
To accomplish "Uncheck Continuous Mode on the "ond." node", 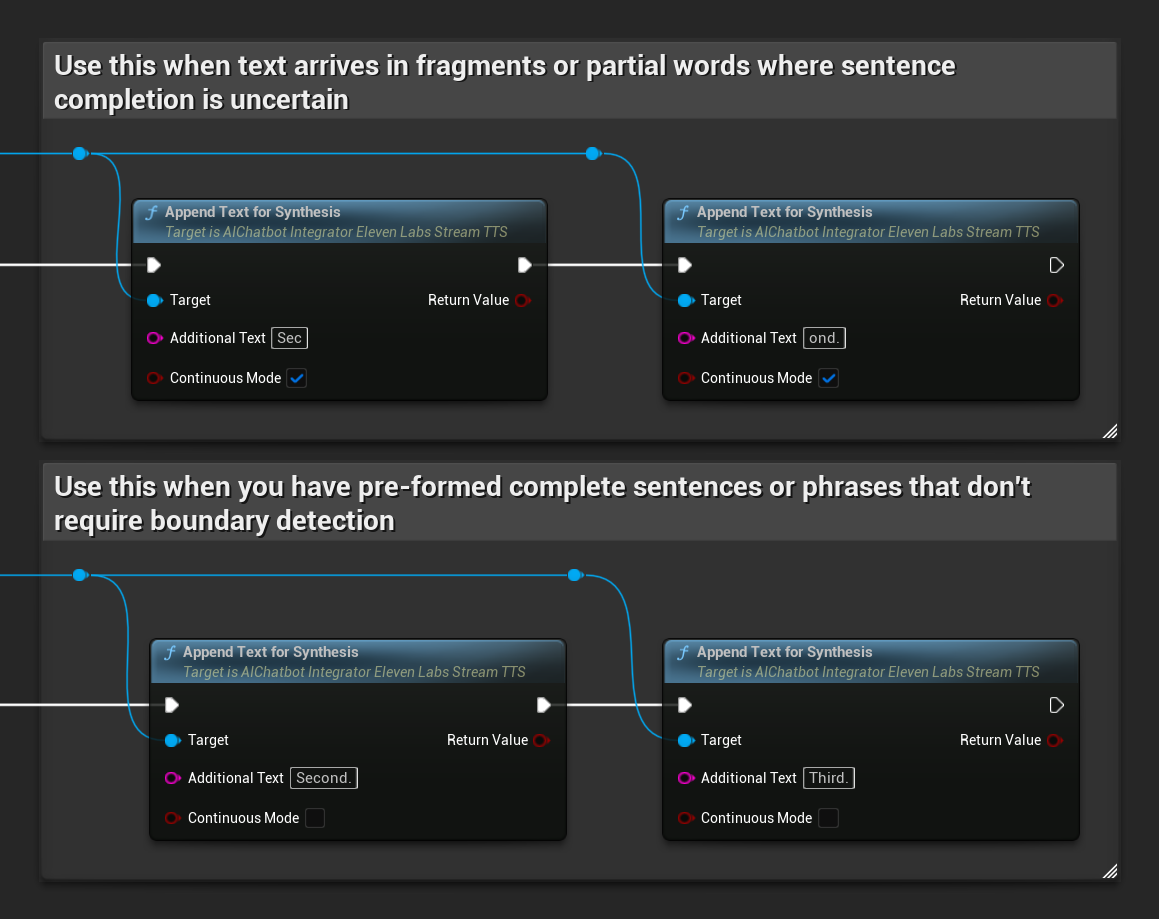I will (828, 378).
